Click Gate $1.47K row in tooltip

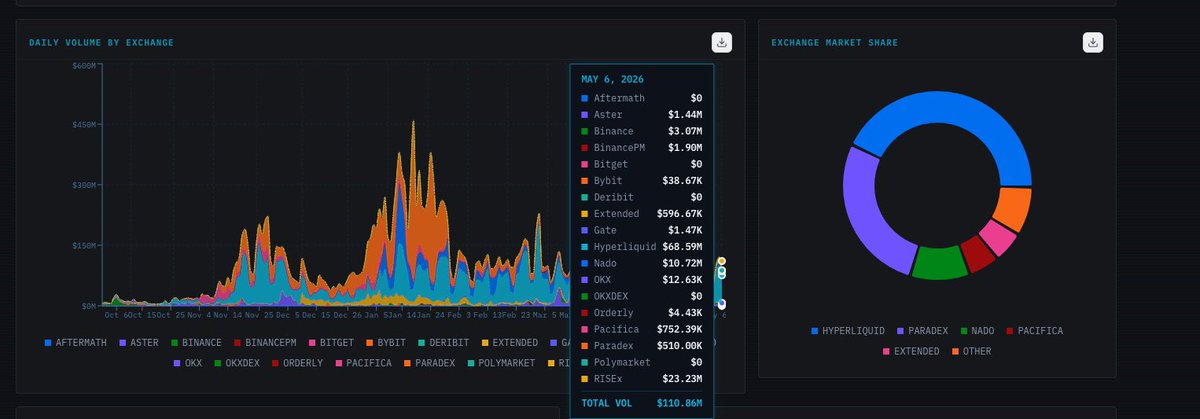[x=641, y=230]
